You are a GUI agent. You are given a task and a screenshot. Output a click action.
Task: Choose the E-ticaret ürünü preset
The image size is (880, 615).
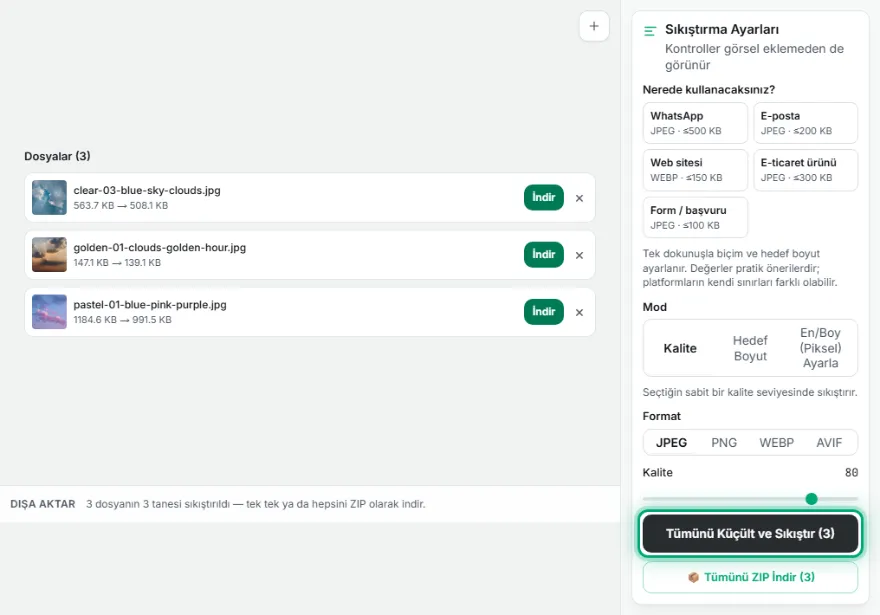(x=805, y=170)
